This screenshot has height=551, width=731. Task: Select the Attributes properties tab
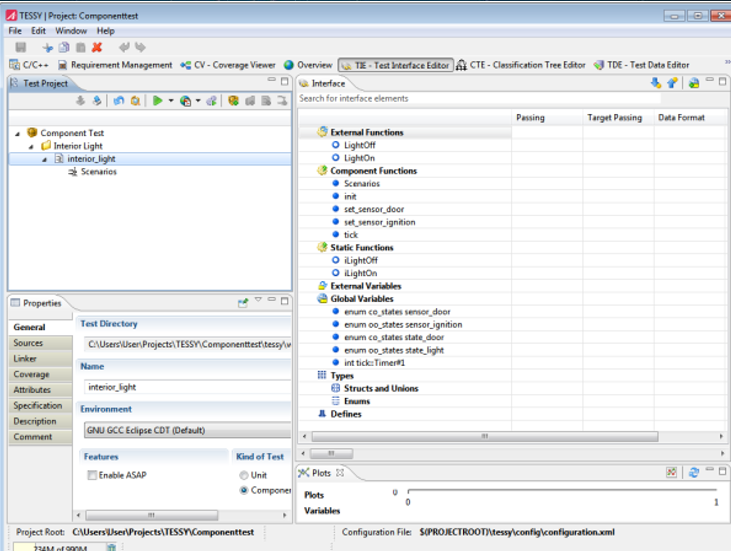pyautogui.click(x=40, y=390)
